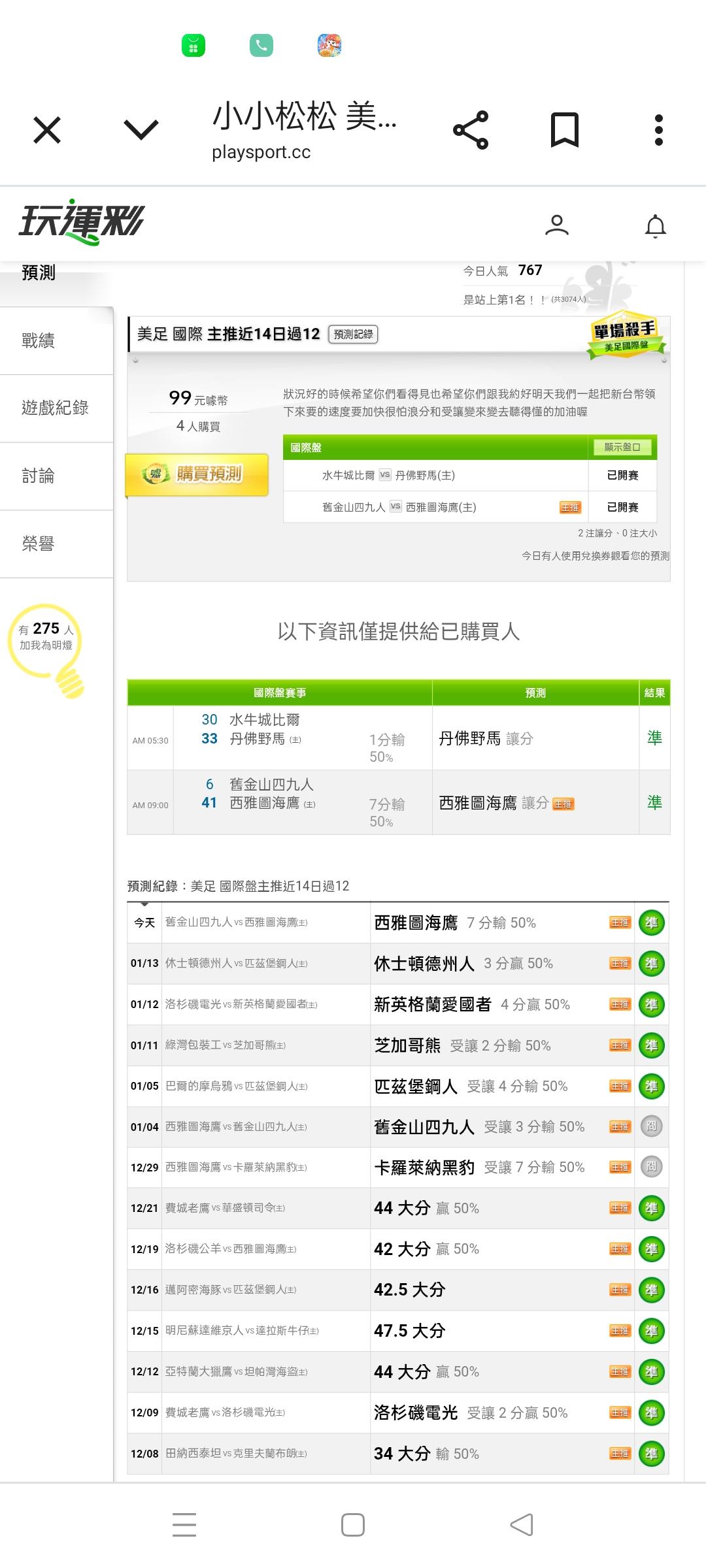Expand the downward chevron next to page title

141,129
